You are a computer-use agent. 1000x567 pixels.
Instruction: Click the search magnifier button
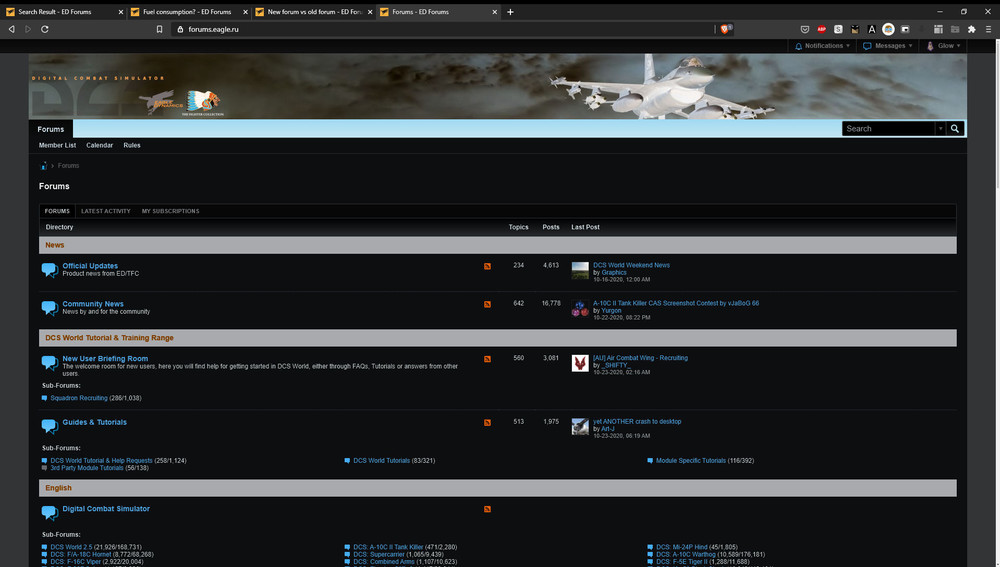955,128
